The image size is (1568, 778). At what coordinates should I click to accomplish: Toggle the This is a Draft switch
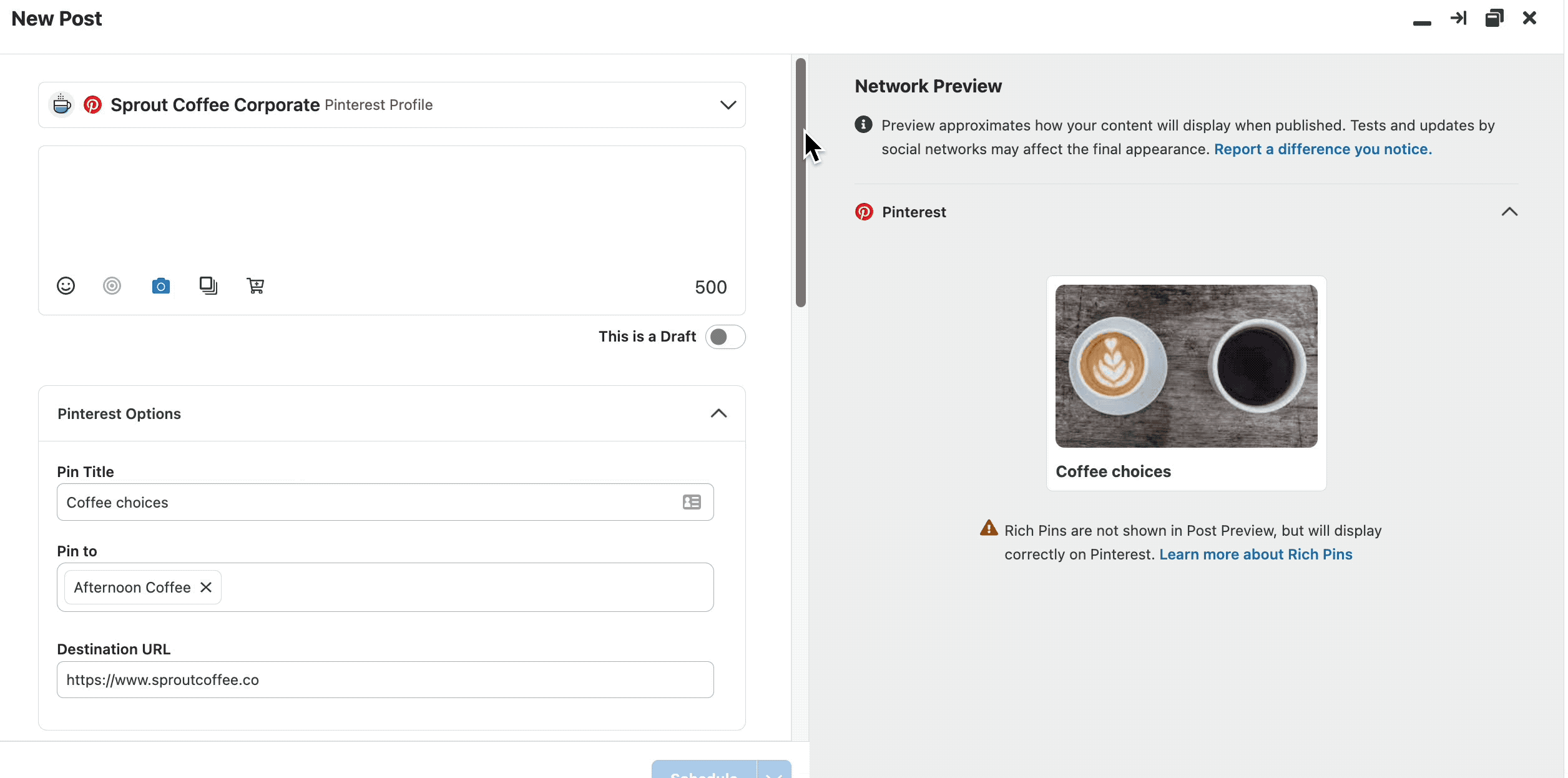click(x=725, y=337)
